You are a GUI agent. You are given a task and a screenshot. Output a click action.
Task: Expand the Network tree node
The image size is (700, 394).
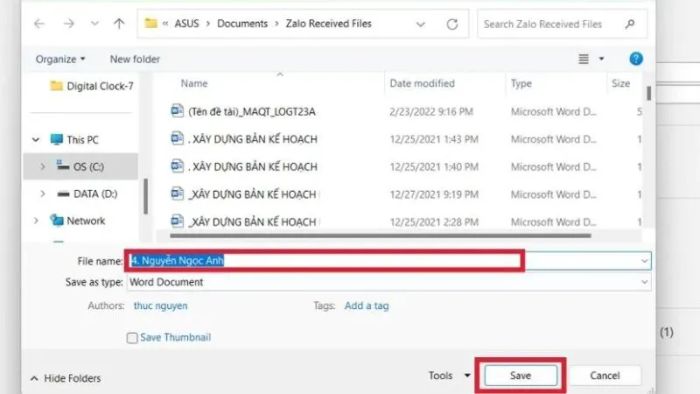pos(36,221)
